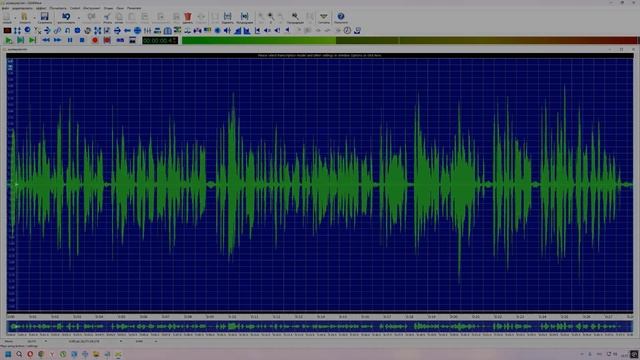This screenshot has width=640, height=360.
Task: Pause playback with the blue pause button
Action: pos(70,40)
